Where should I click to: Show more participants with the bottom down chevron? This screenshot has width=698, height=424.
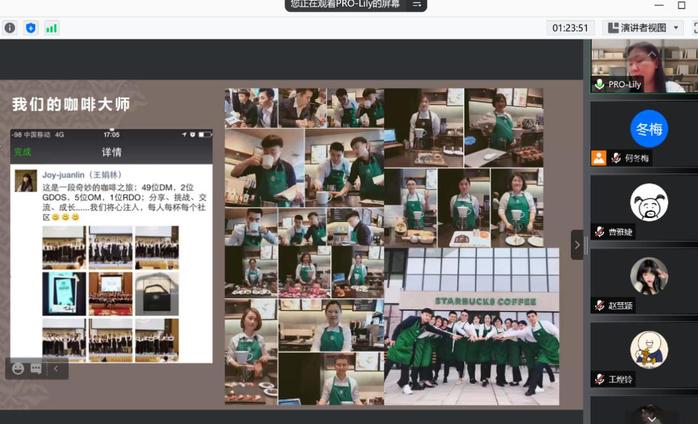[x=652, y=420]
